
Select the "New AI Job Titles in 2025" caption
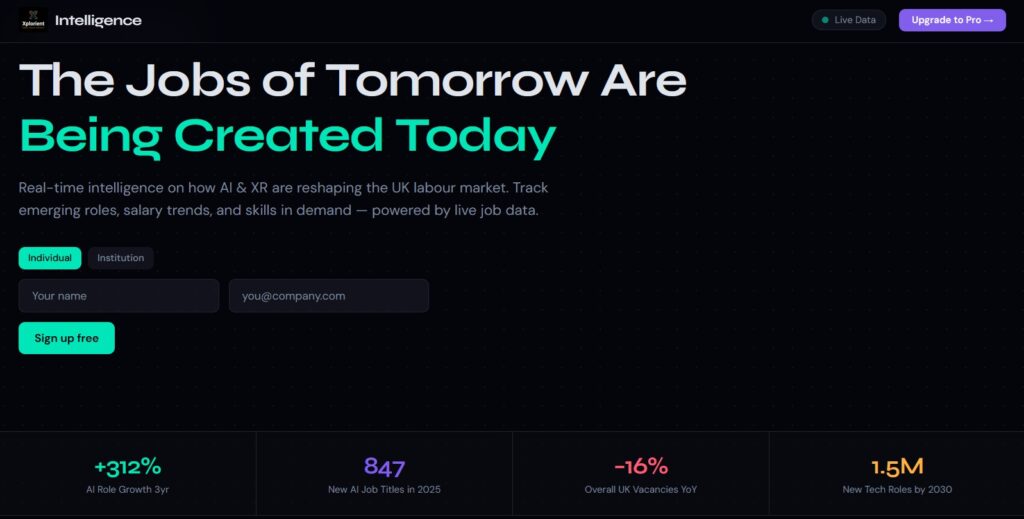pyautogui.click(x=384, y=490)
